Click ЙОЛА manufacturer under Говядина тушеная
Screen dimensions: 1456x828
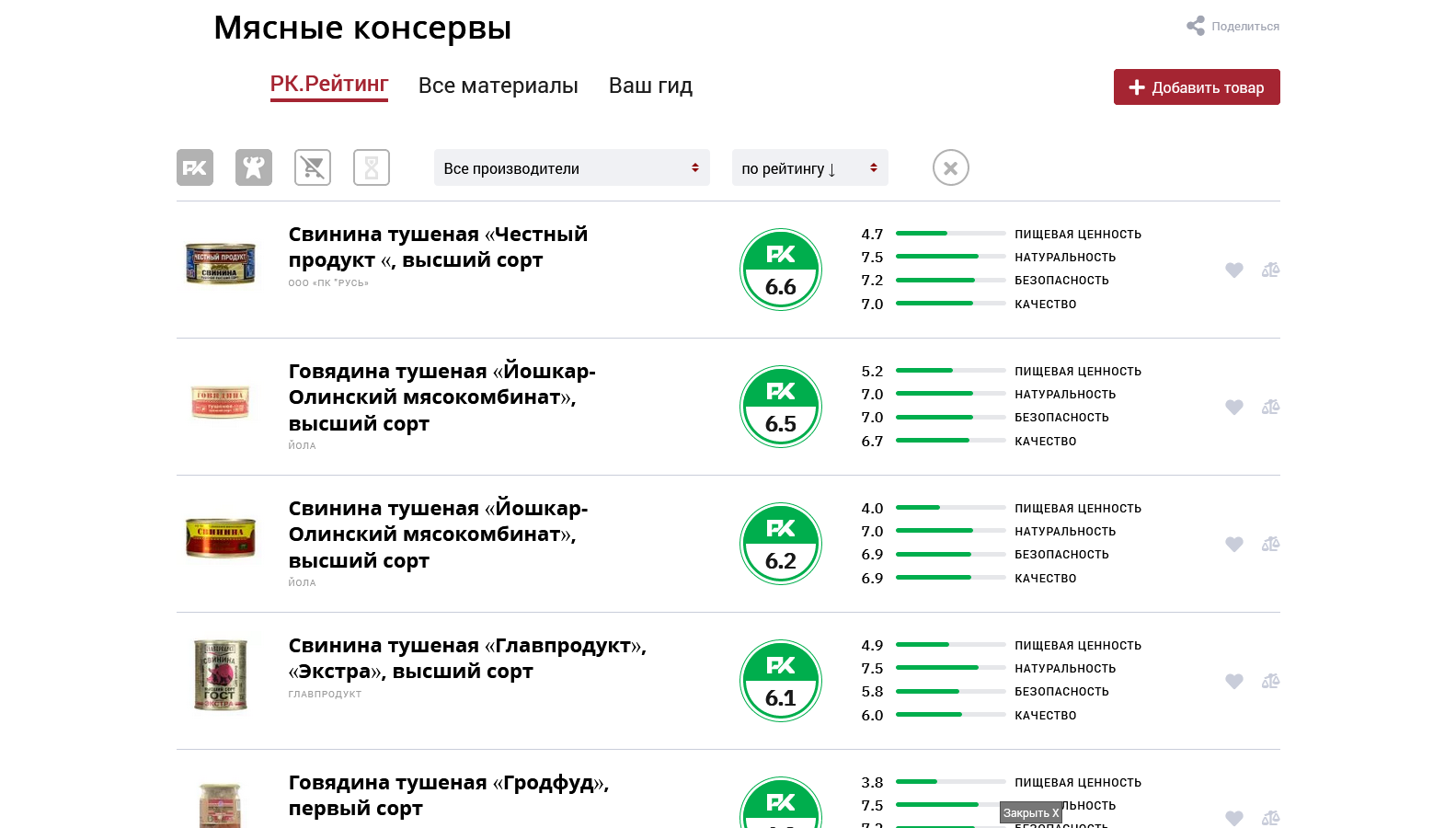302,446
